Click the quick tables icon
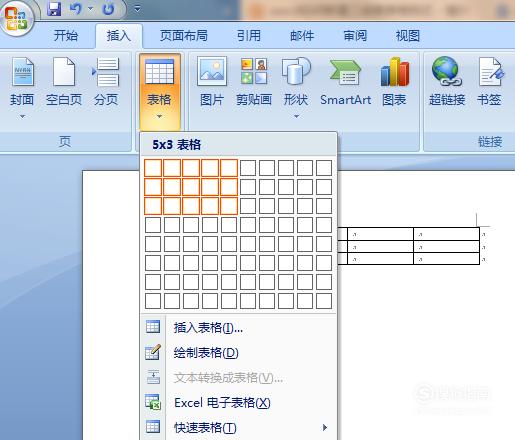 [153, 427]
